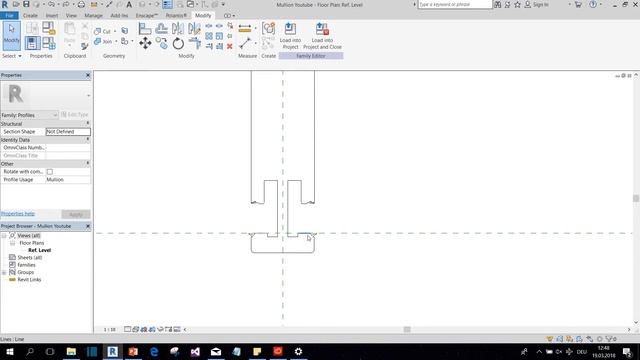Close the Properties palette
This screenshot has height=360, width=640.
88,75
